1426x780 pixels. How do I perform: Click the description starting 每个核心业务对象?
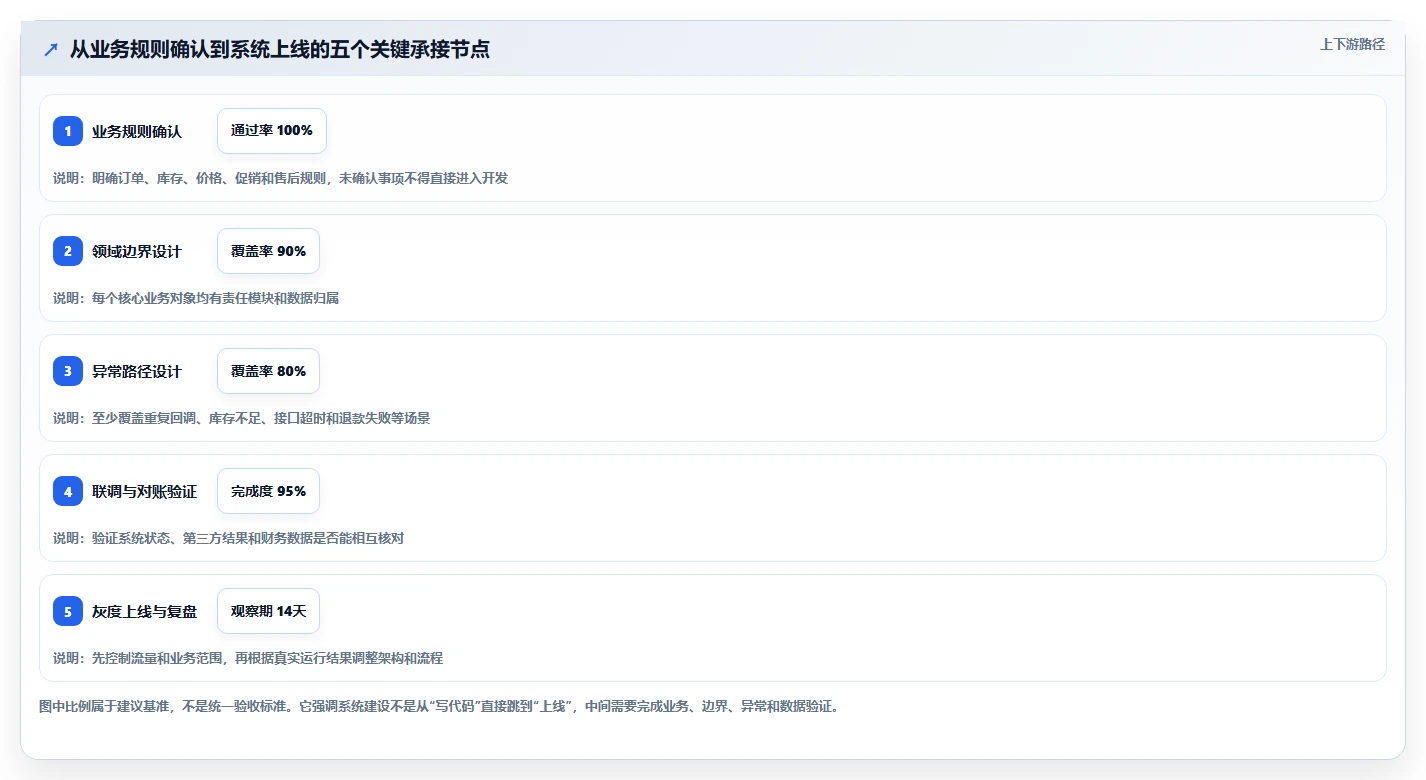click(x=196, y=298)
